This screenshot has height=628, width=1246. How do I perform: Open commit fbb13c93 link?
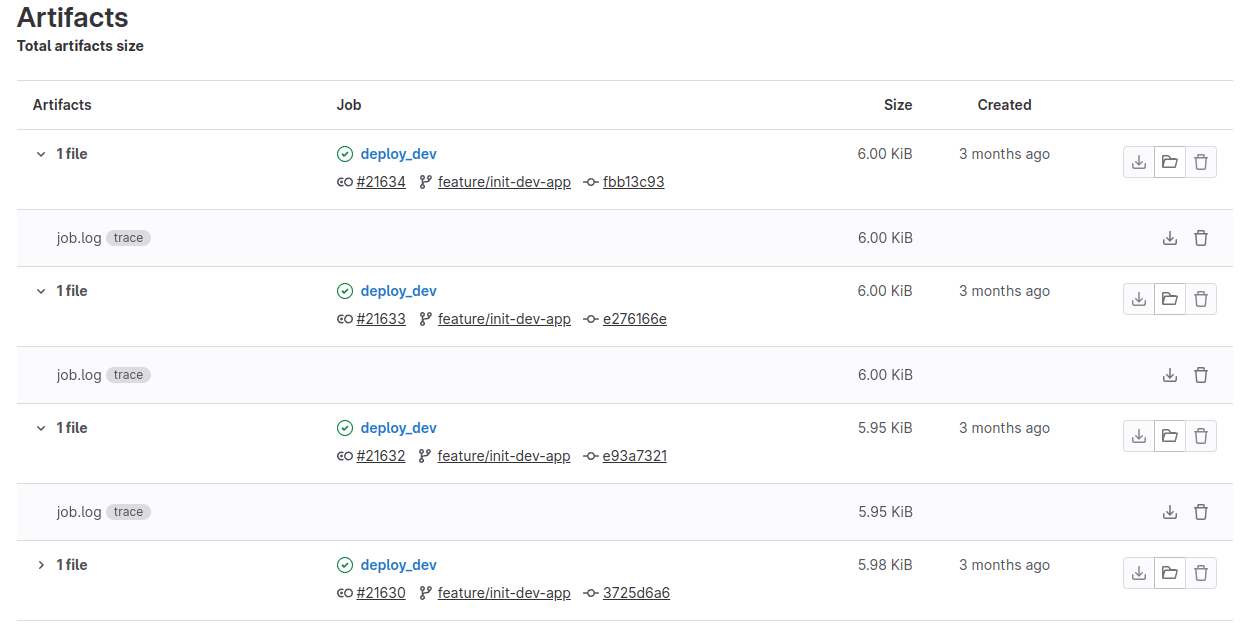coord(633,182)
